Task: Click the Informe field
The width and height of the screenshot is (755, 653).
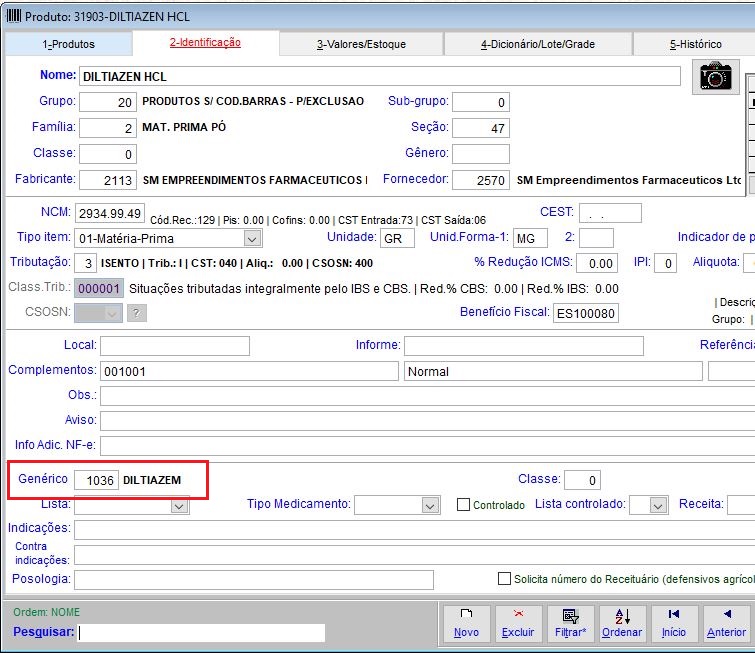Action: click(x=524, y=346)
